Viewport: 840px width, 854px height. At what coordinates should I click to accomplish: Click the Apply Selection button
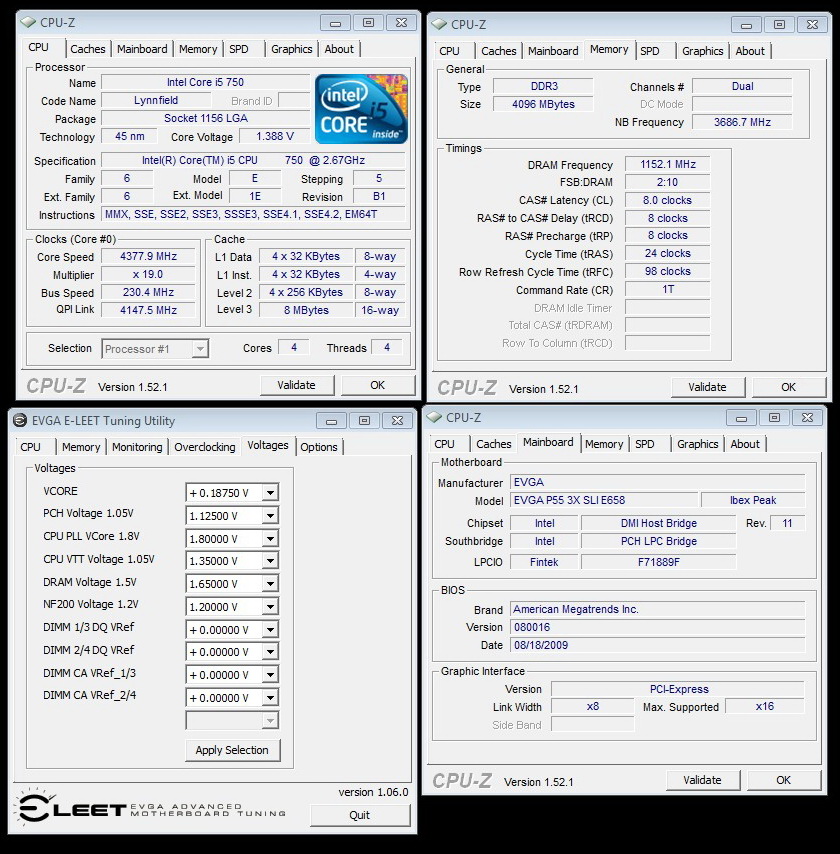[232, 750]
